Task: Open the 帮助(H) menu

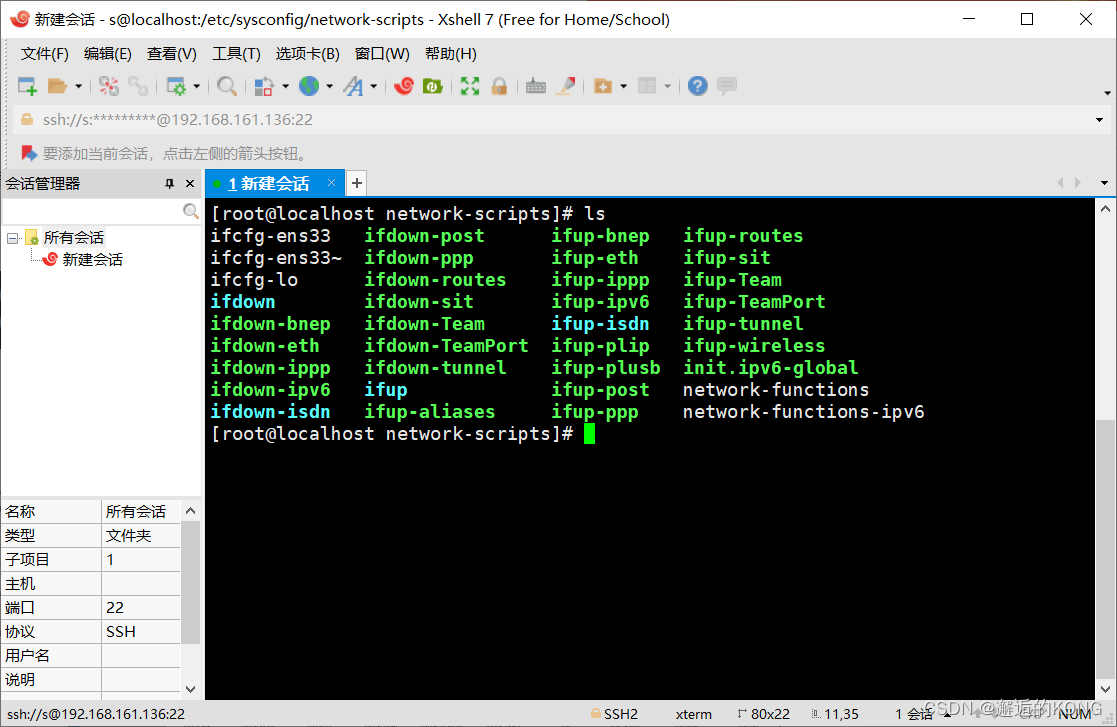Action: click(x=451, y=54)
